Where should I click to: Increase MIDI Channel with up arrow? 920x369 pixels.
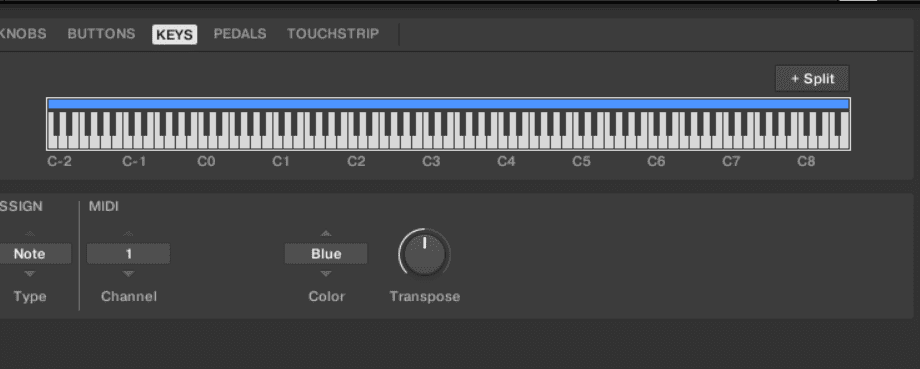point(128,234)
